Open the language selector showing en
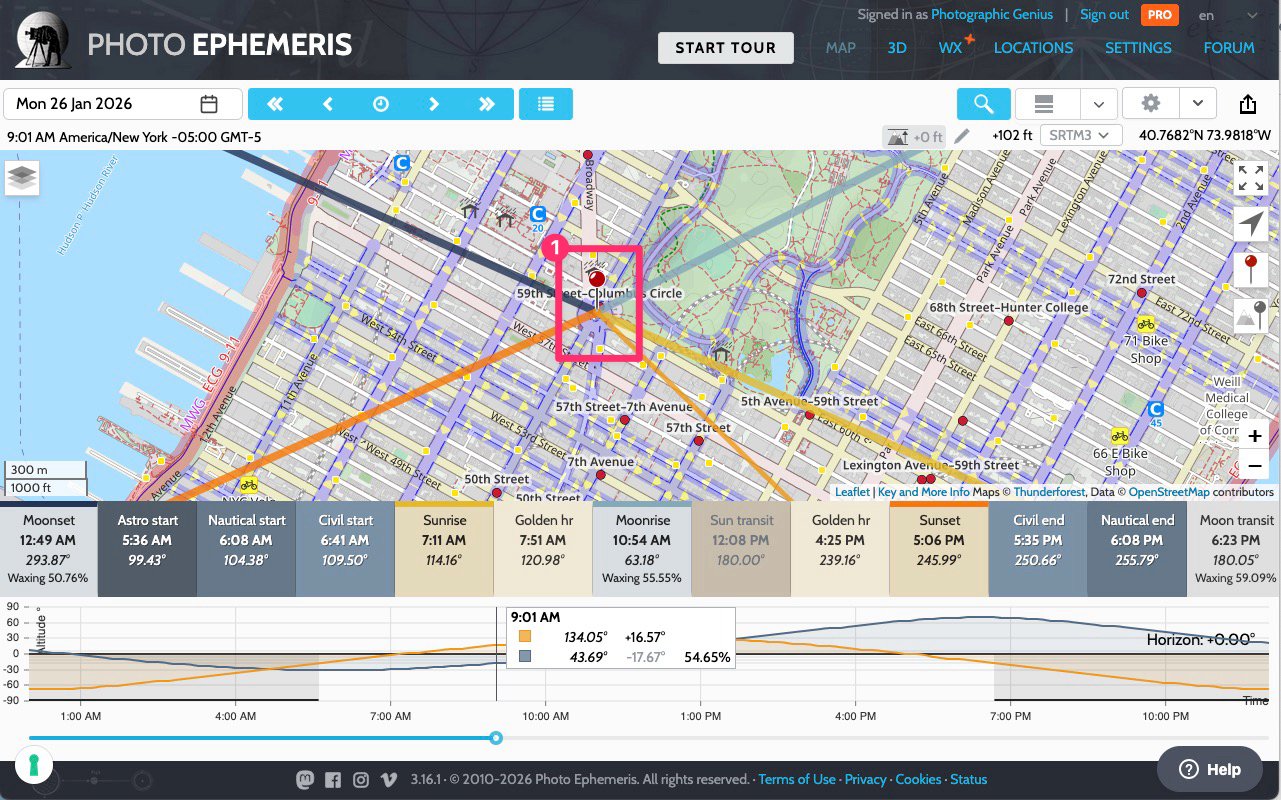Viewport: 1281px width, 800px height. click(x=1228, y=15)
